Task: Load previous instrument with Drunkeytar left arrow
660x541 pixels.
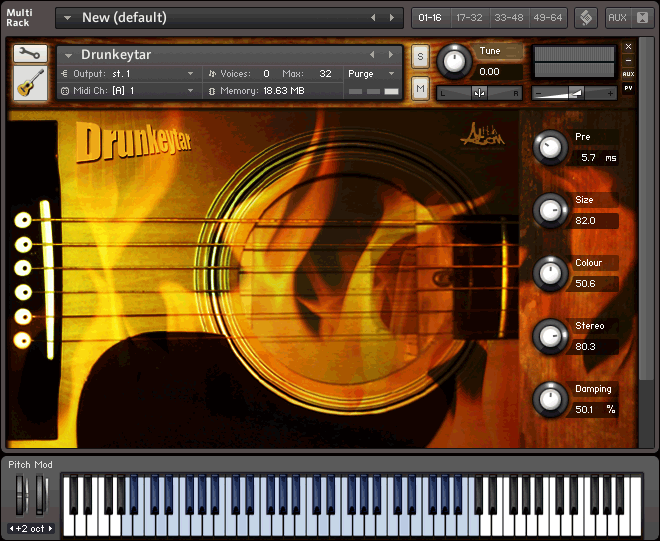Action: 372,55
